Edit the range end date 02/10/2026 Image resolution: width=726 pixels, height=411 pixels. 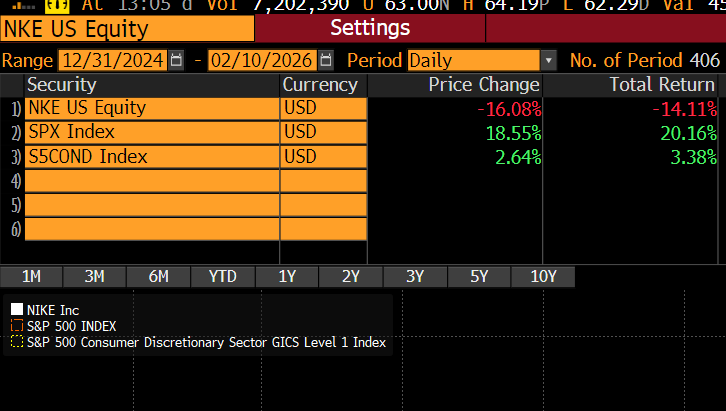(262, 61)
